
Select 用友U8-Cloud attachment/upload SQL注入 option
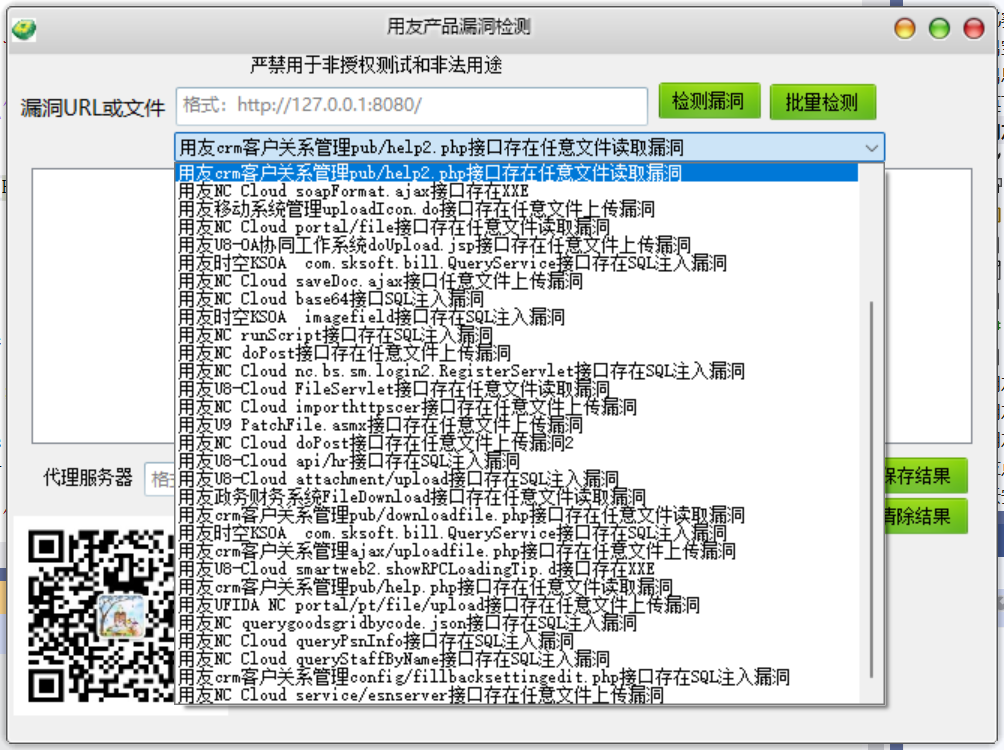click(x=517, y=478)
